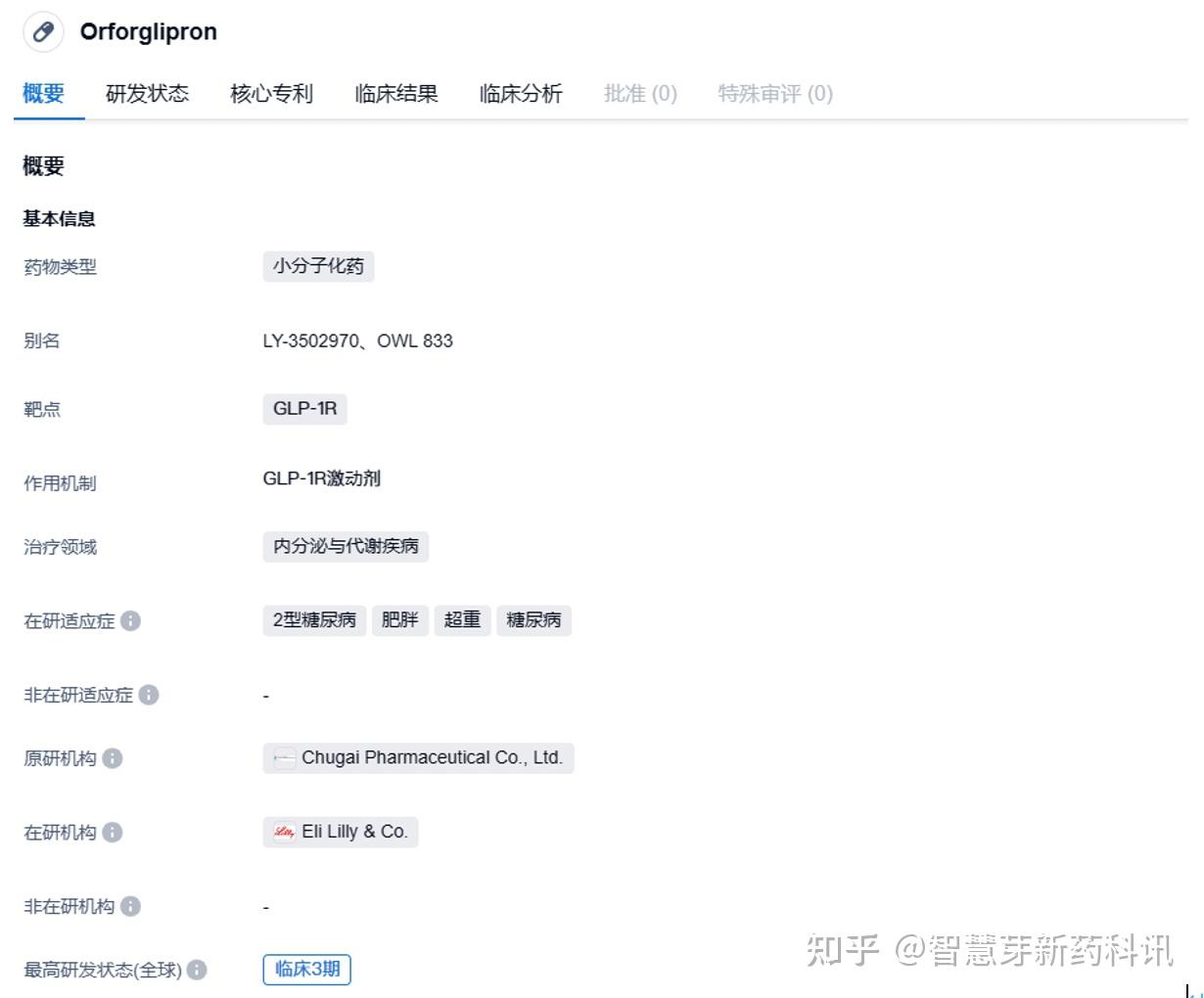Click the 靶点 field label

point(42,409)
